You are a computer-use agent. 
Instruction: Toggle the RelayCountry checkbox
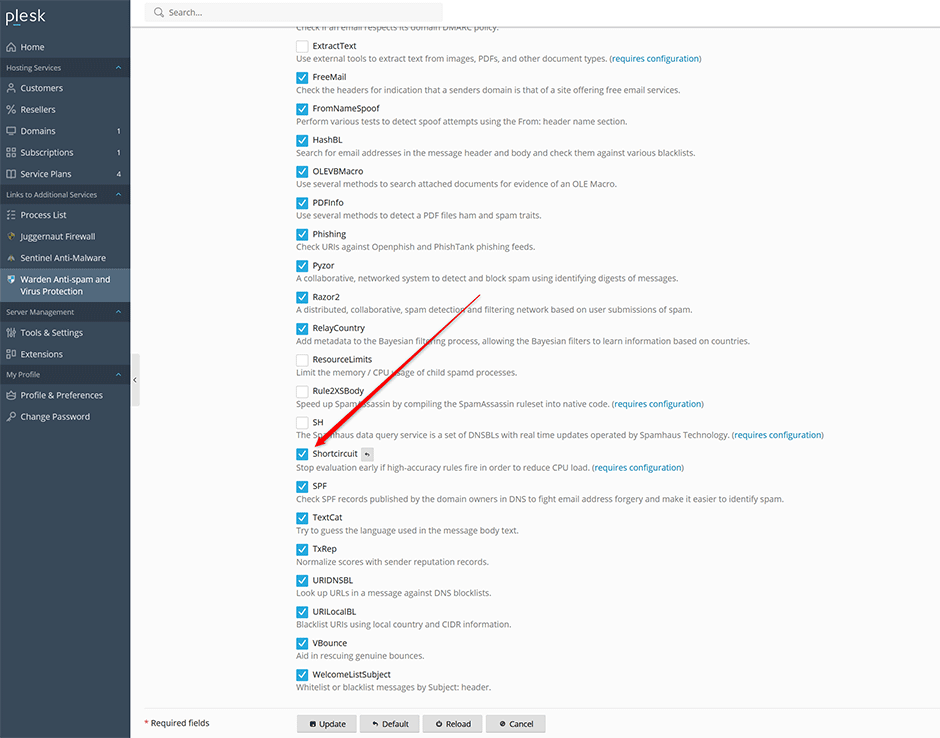point(302,329)
